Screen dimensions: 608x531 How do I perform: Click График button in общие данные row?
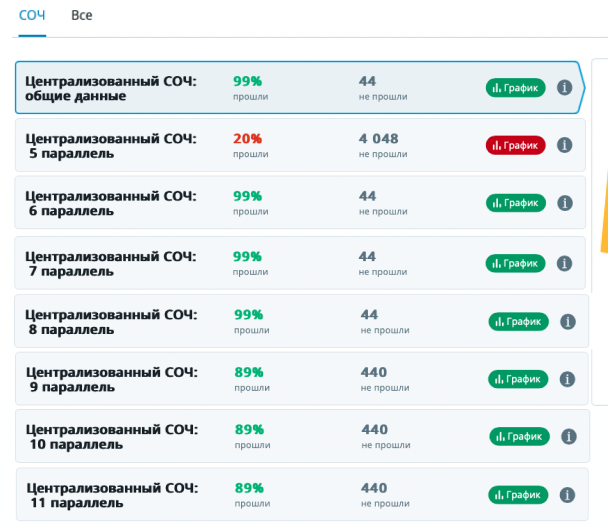(x=516, y=88)
